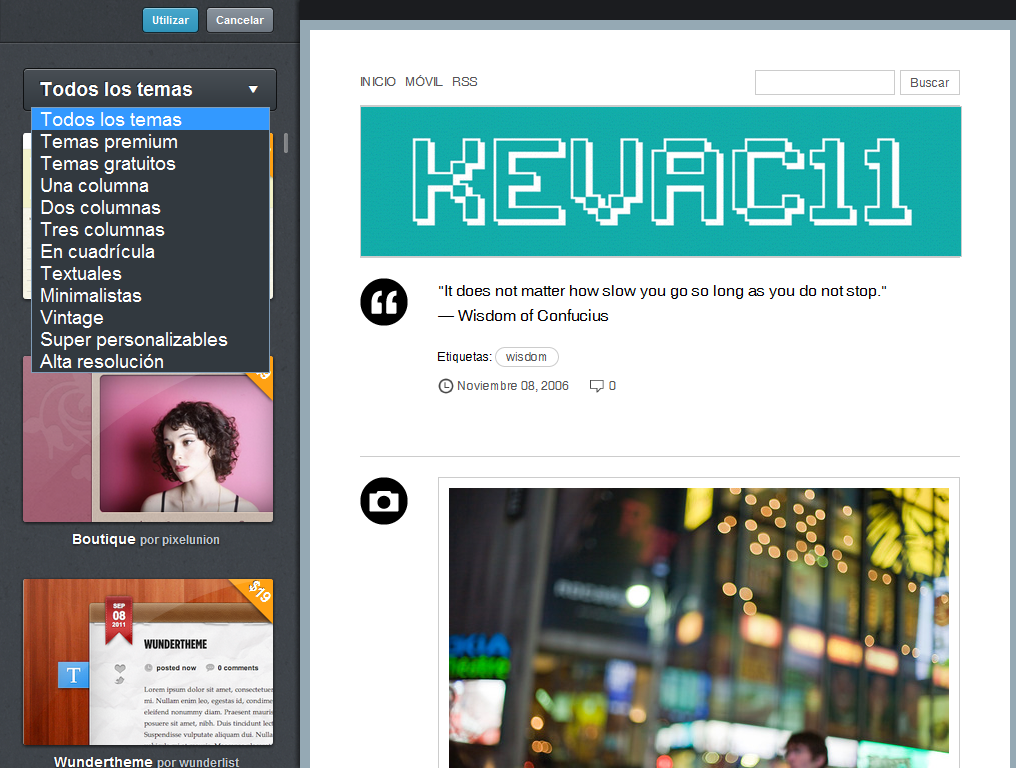Click the $19 price ribbon on Wundertheme
Image resolution: width=1016 pixels, height=768 pixels.
[x=258, y=592]
